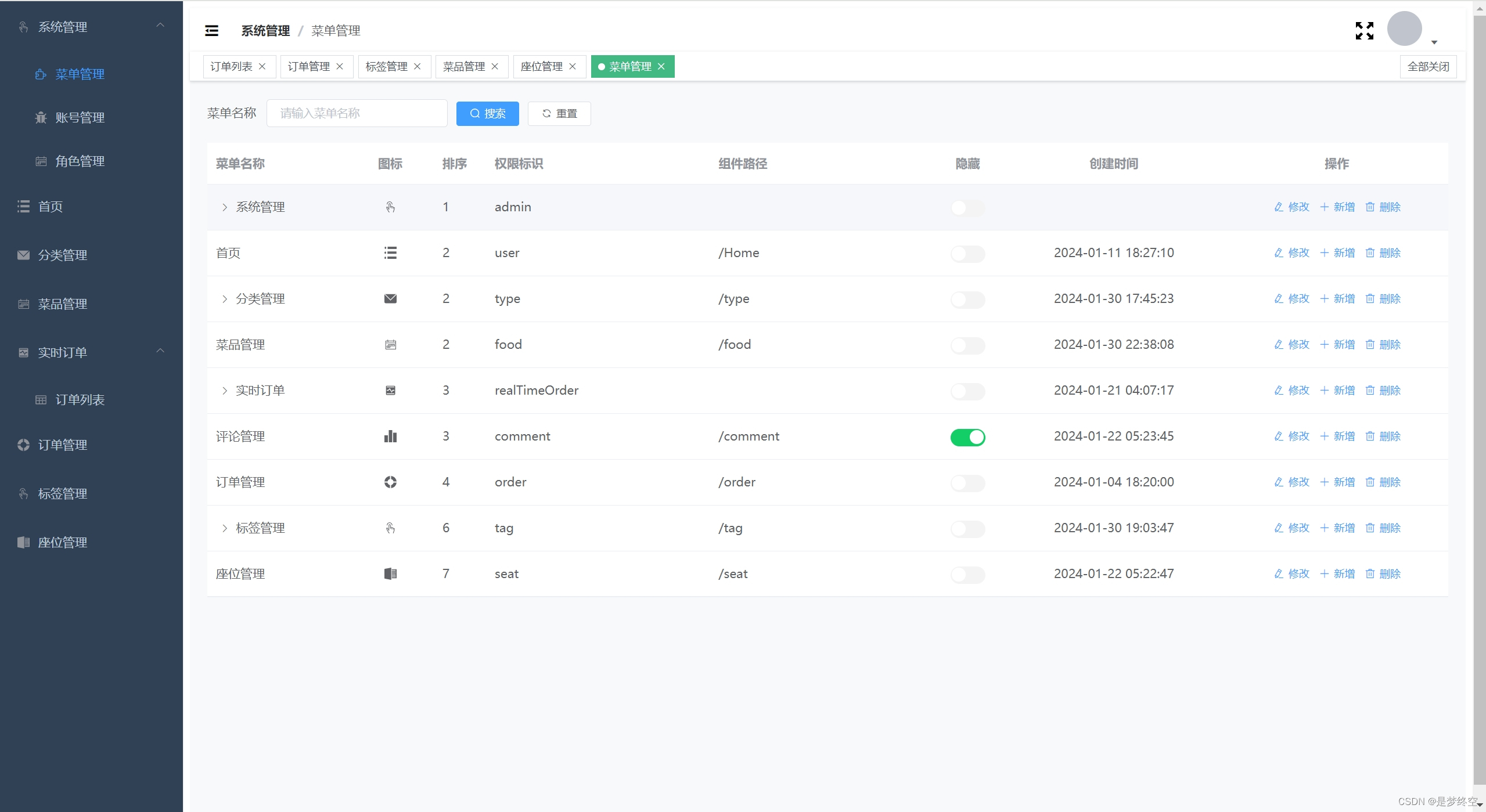
Task: Expand the 实时订单 table row
Action: coord(225,391)
